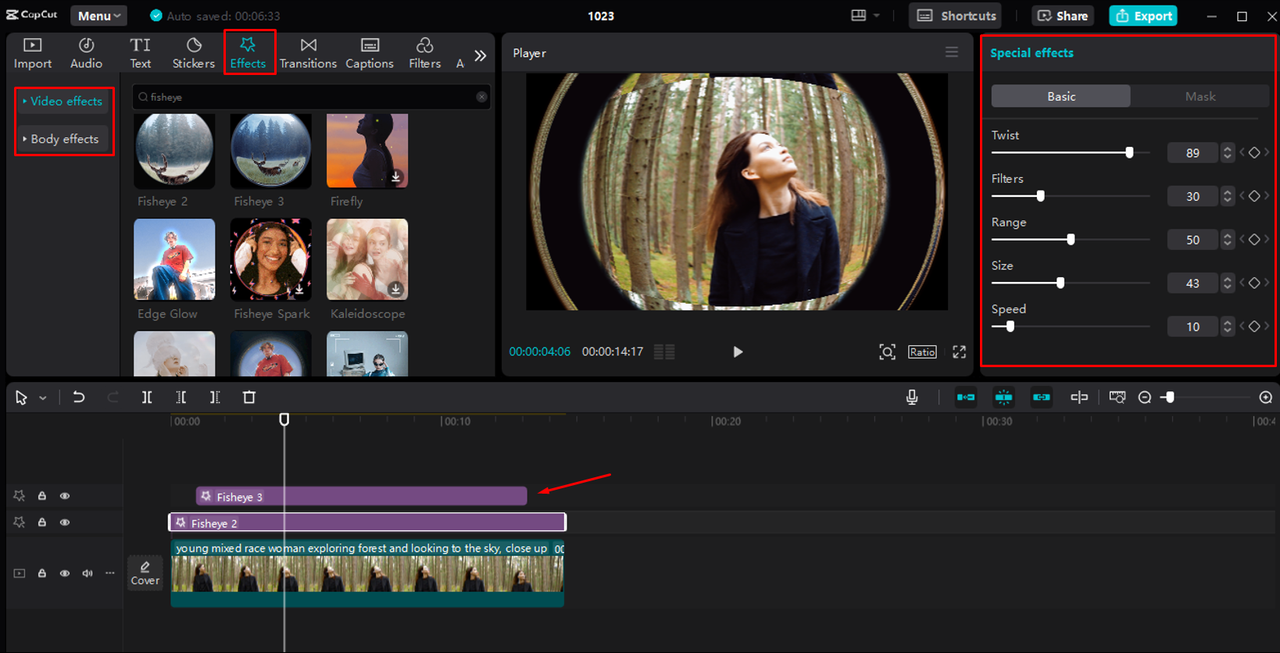Clear the effects search field
Image resolution: width=1280 pixels, height=653 pixels.
pyautogui.click(x=481, y=97)
